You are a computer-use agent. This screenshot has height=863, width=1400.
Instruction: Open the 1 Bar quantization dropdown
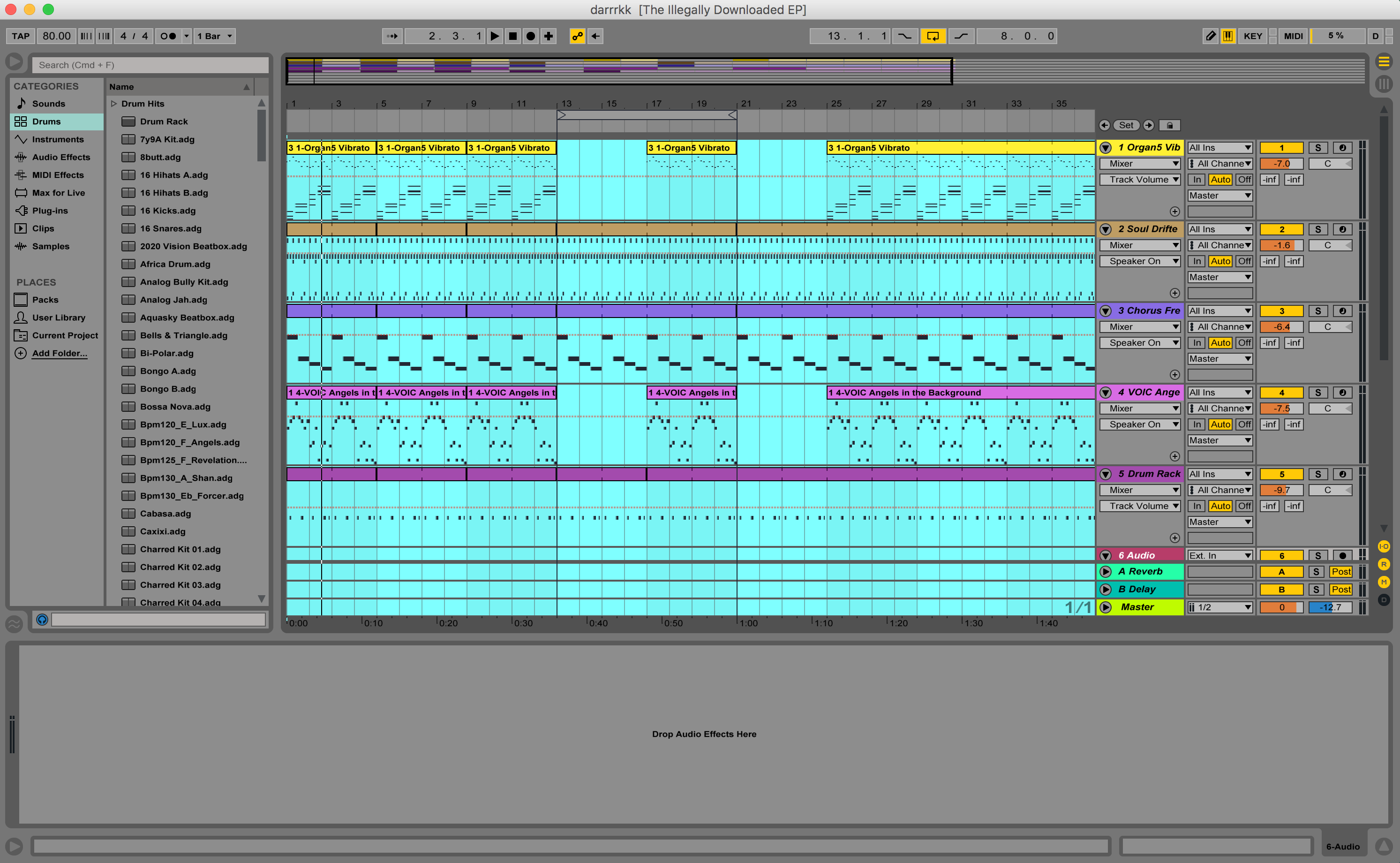(214, 36)
